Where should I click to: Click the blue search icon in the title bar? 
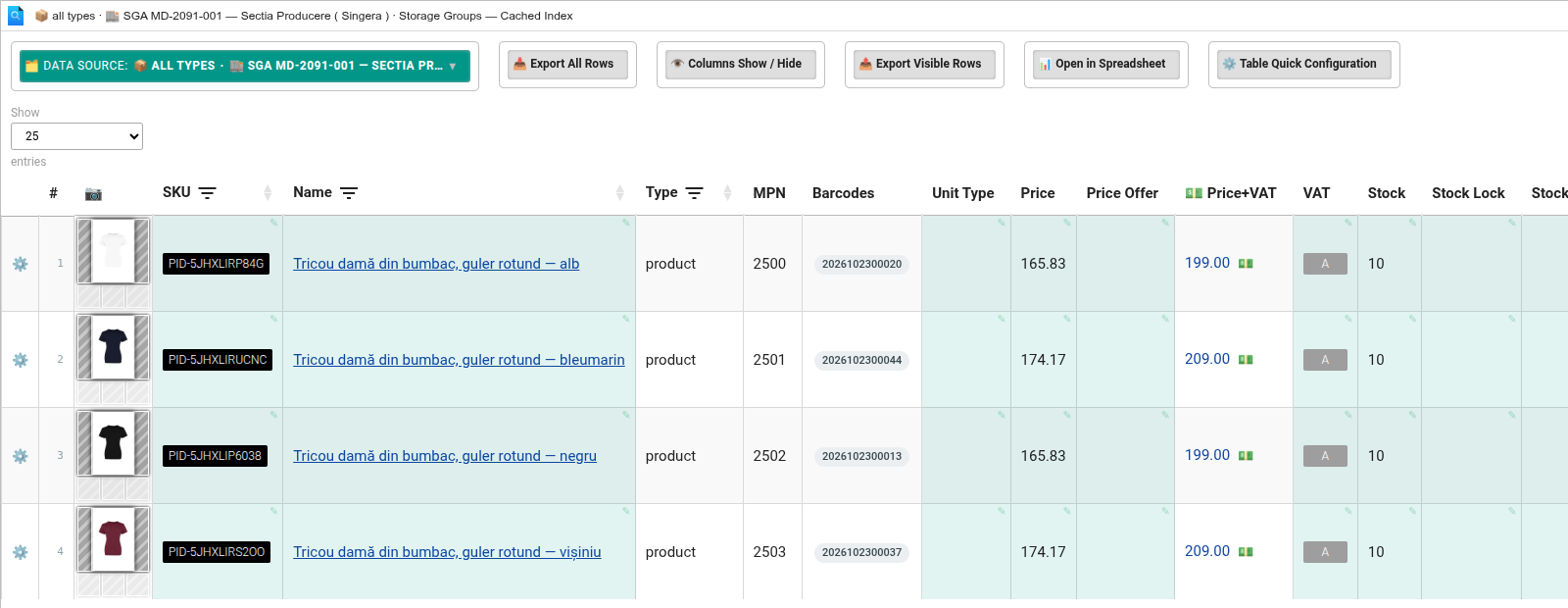tap(16, 16)
